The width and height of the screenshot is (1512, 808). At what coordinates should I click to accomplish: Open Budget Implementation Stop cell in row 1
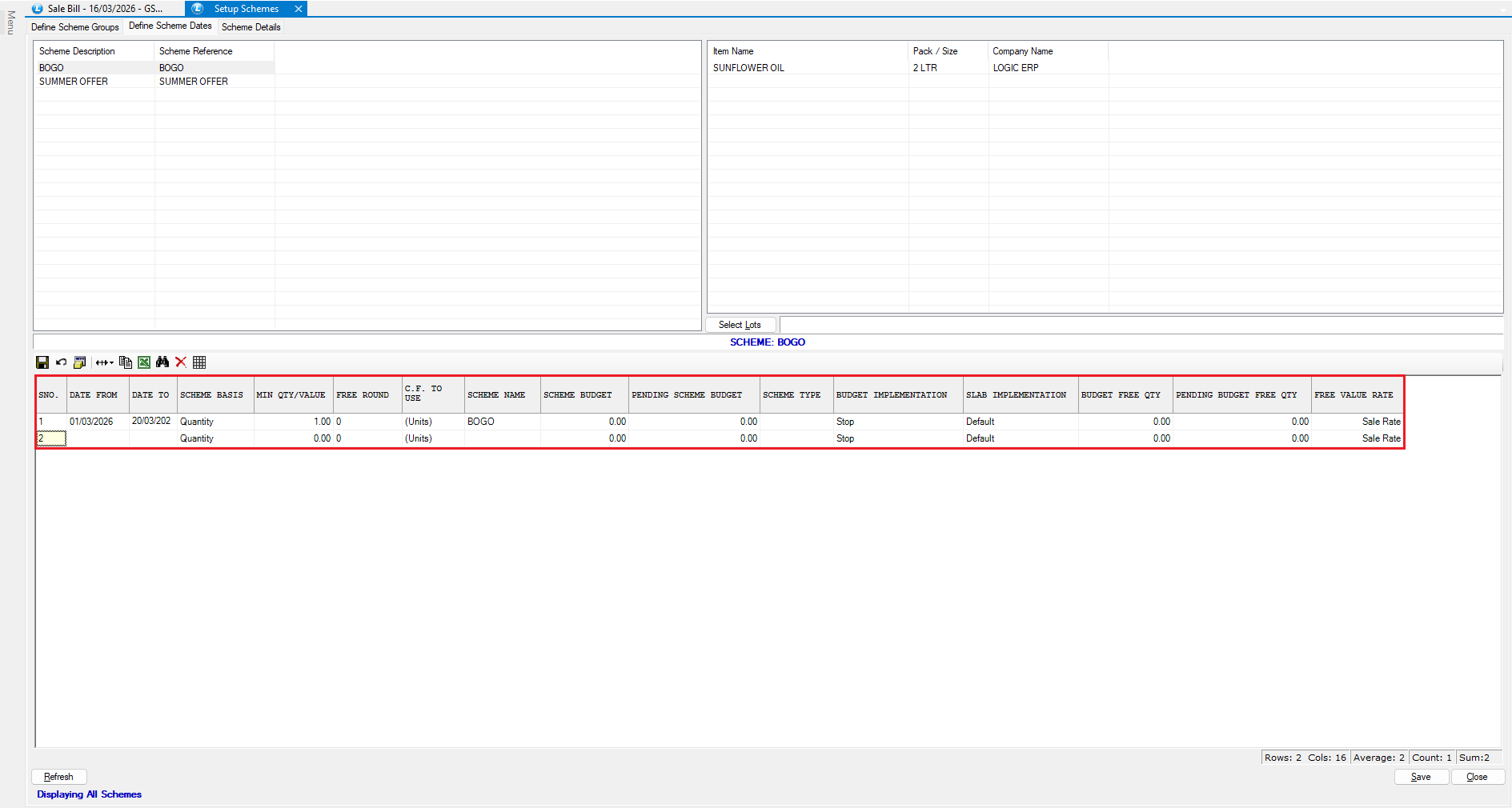[x=896, y=422]
